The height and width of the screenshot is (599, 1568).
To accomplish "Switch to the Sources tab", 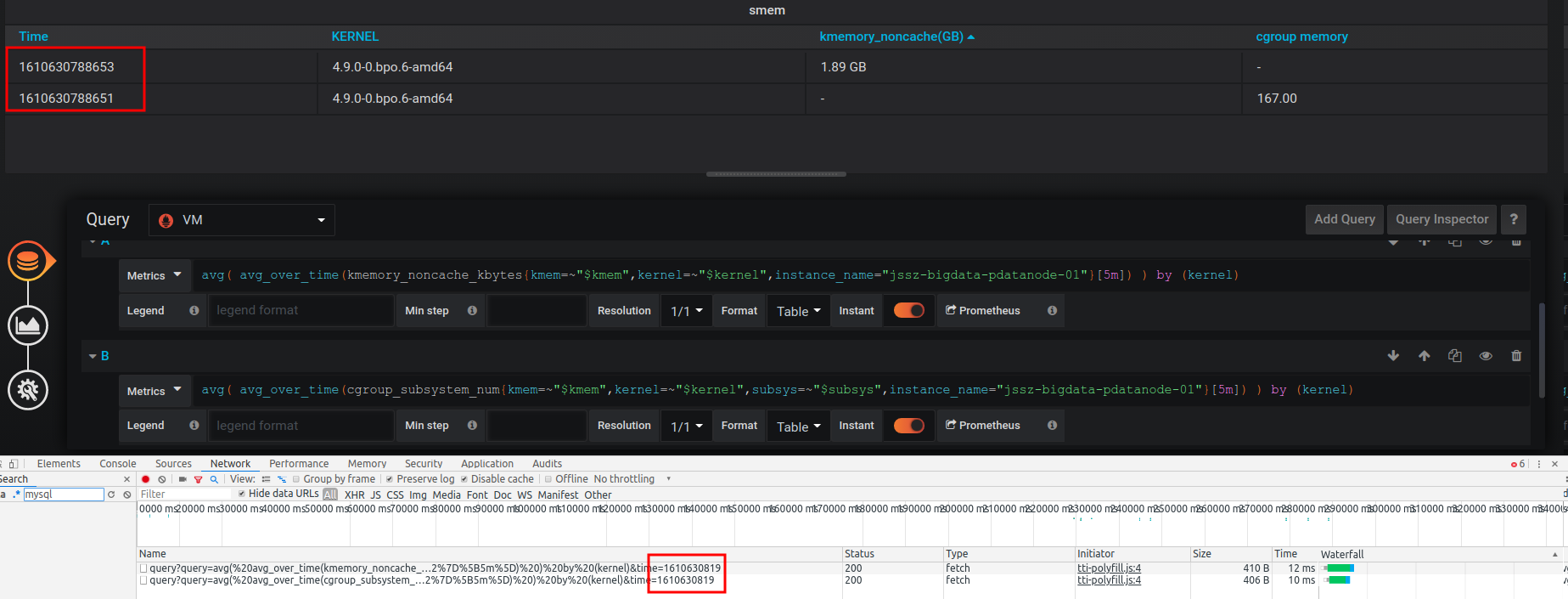I will click(173, 464).
